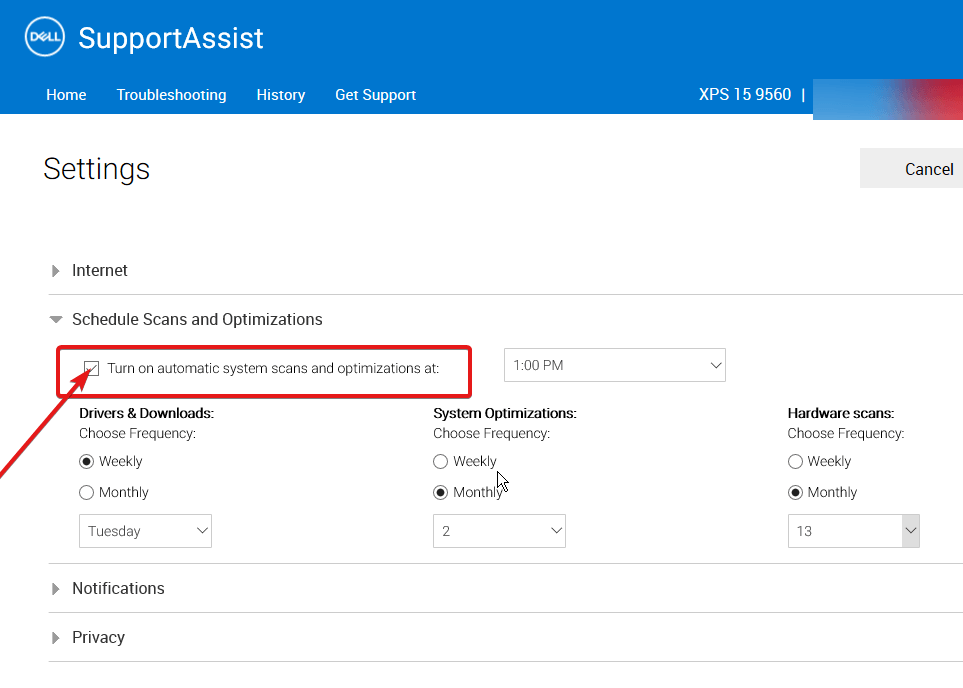Open the Home tab

(x=66, y=95)
